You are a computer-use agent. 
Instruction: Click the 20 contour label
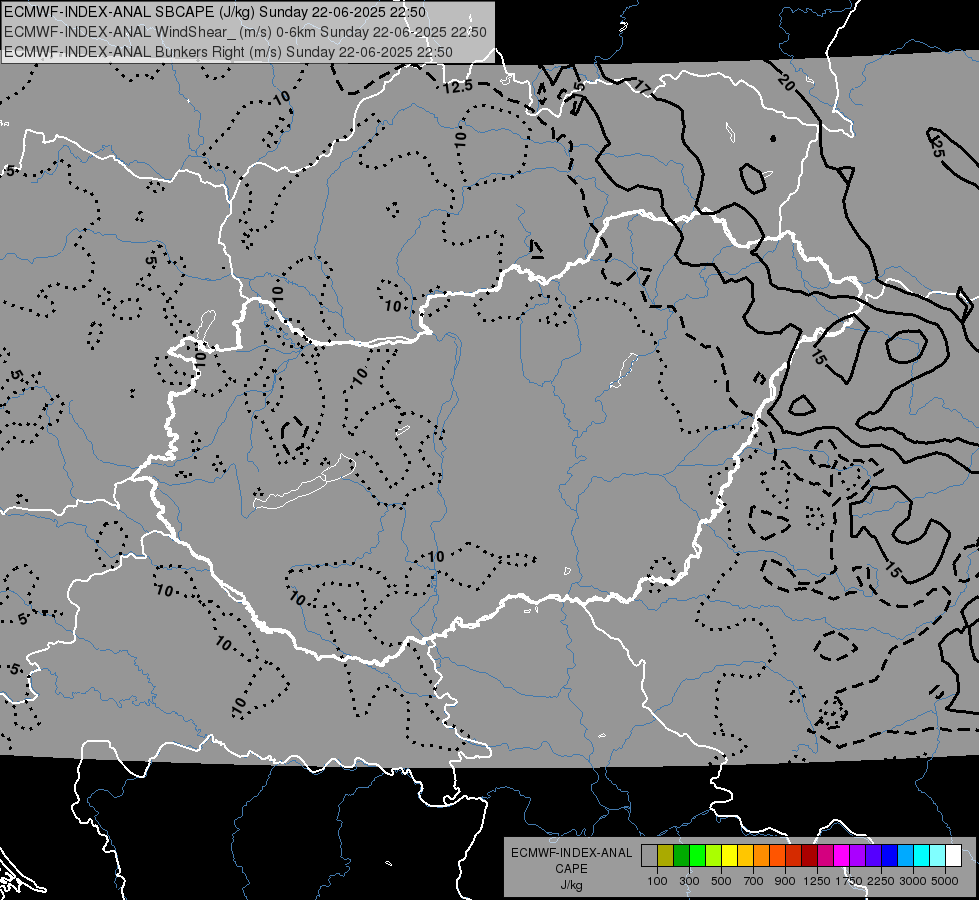tap(787, 81)
